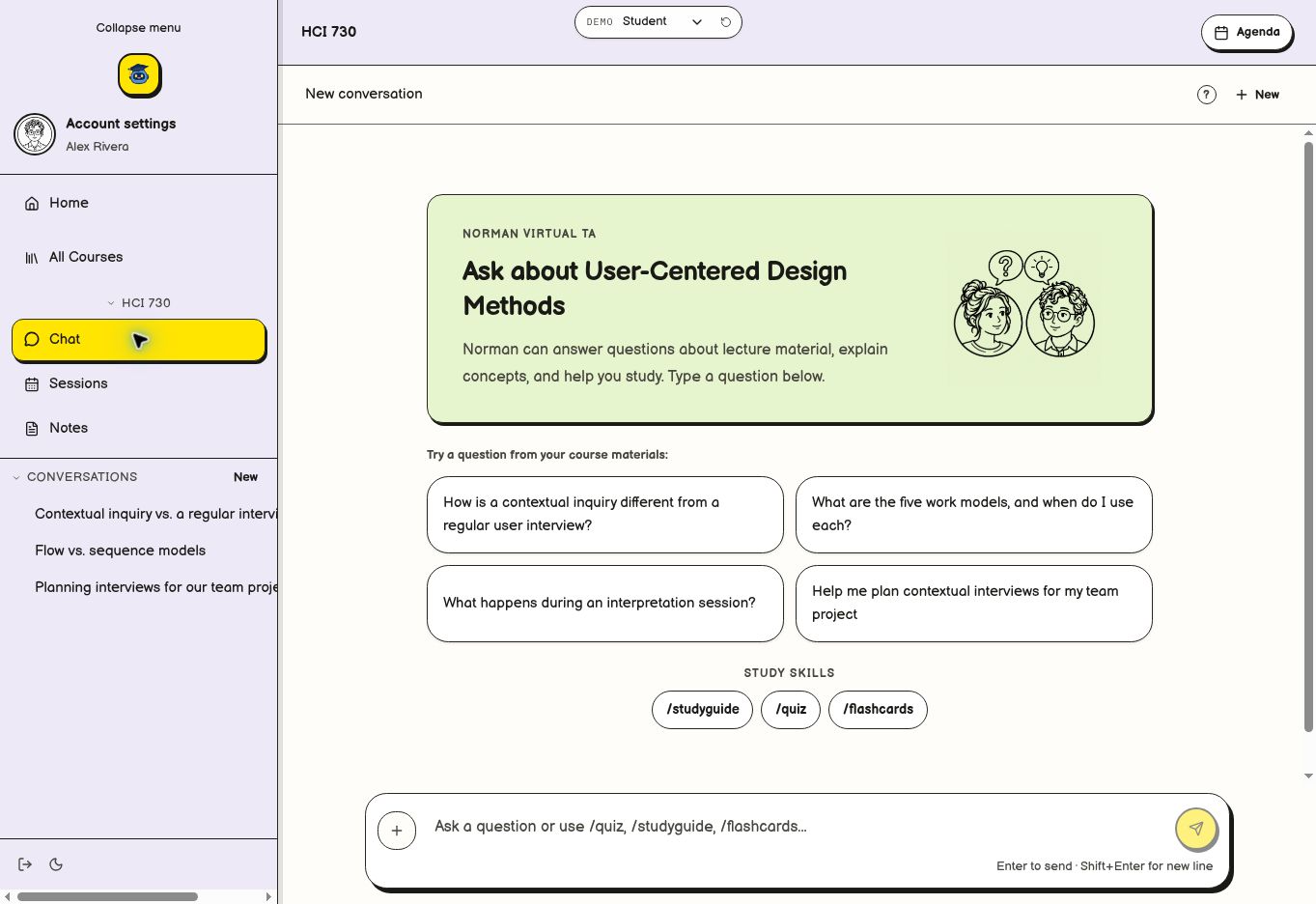Choose the contextual inquiry vs. user interview suggestion
Image resolution: width=1316 pixels, height=904 pixels.
click(605, 515)
